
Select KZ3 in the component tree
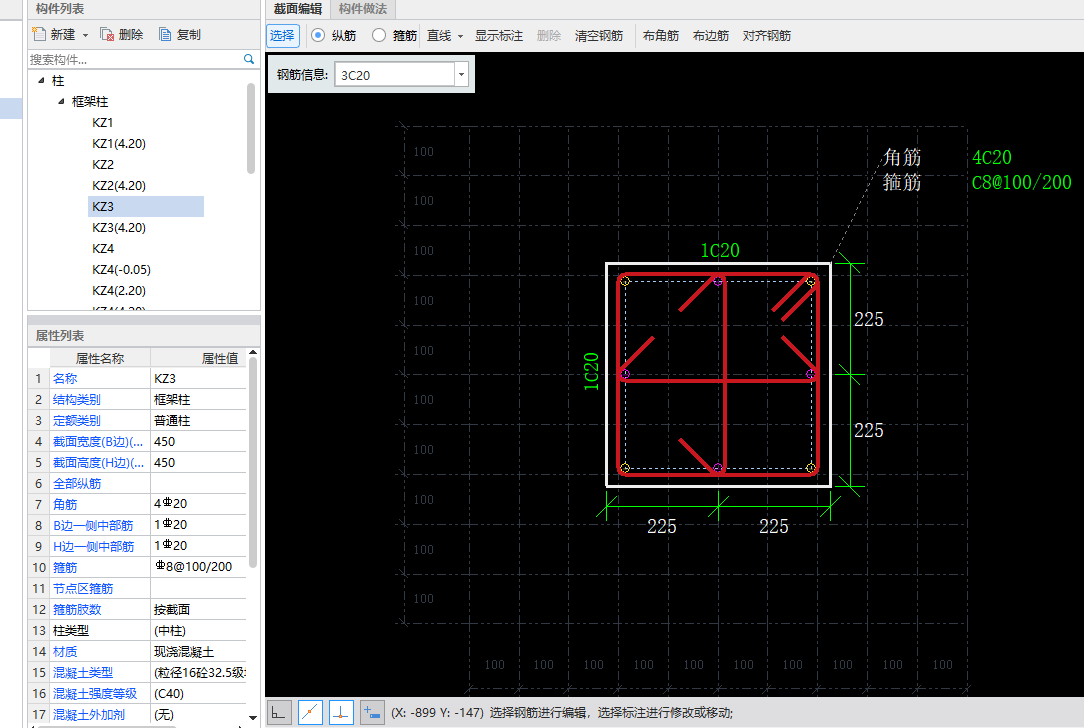(x=146, y=207)
